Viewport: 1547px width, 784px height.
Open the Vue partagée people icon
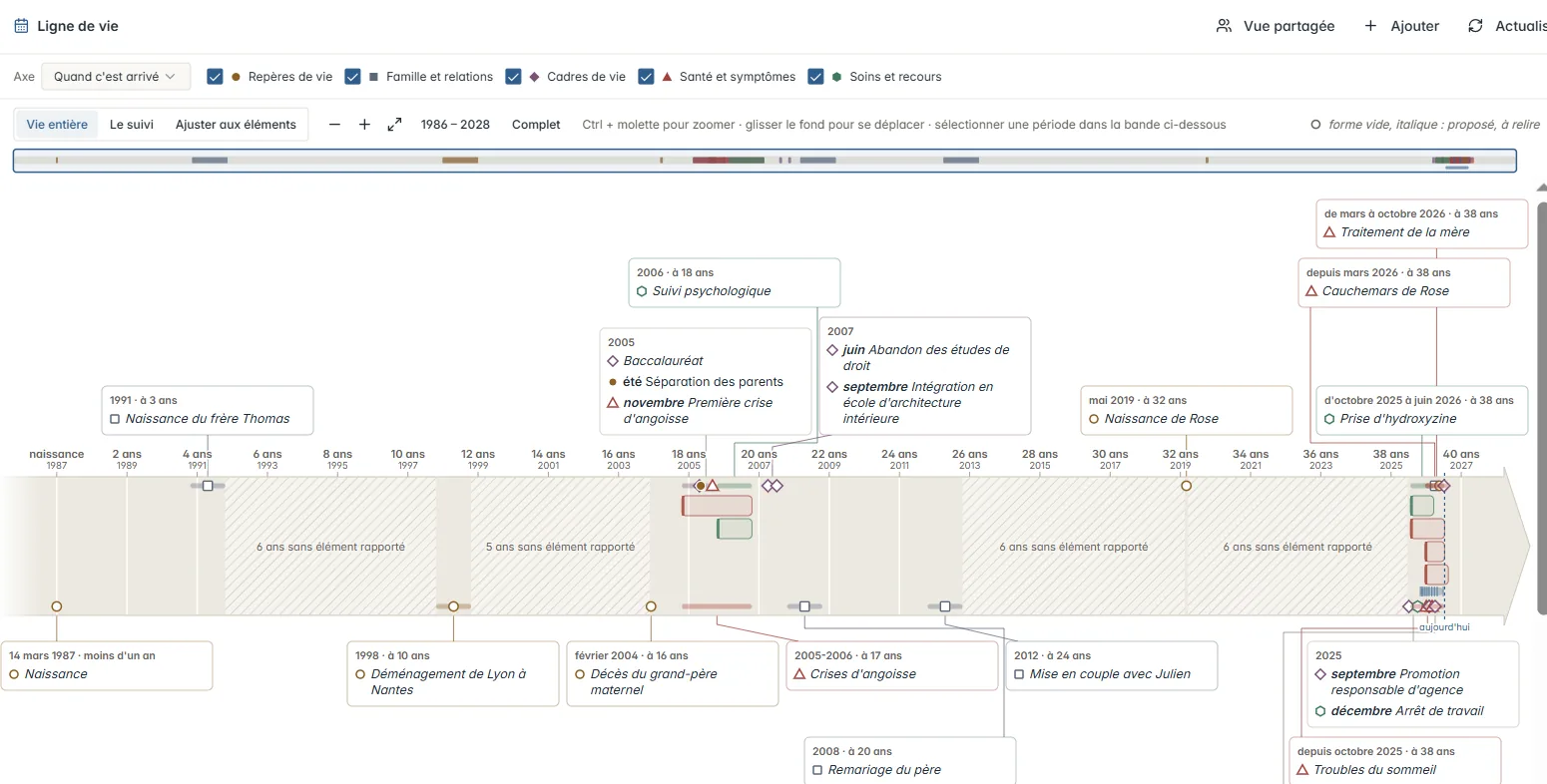1224,26
